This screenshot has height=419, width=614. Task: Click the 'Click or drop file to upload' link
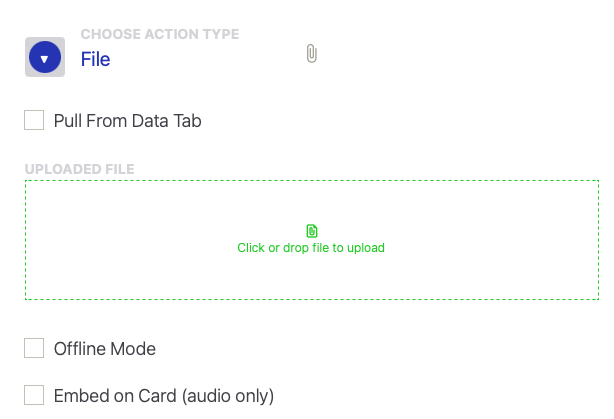[311, 248]
